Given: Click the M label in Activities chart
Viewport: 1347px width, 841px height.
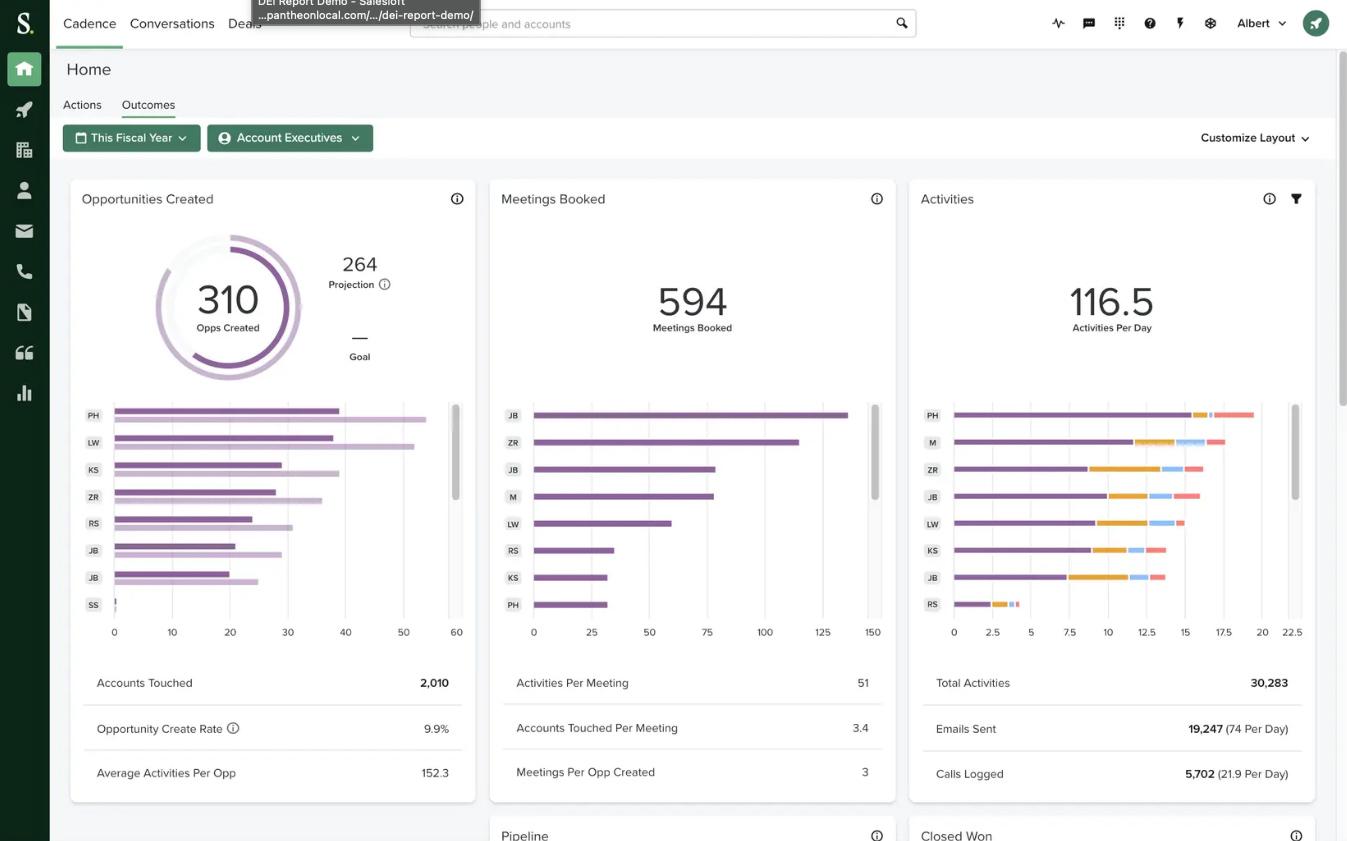Looking at the screenshot, I should [932, 442].
